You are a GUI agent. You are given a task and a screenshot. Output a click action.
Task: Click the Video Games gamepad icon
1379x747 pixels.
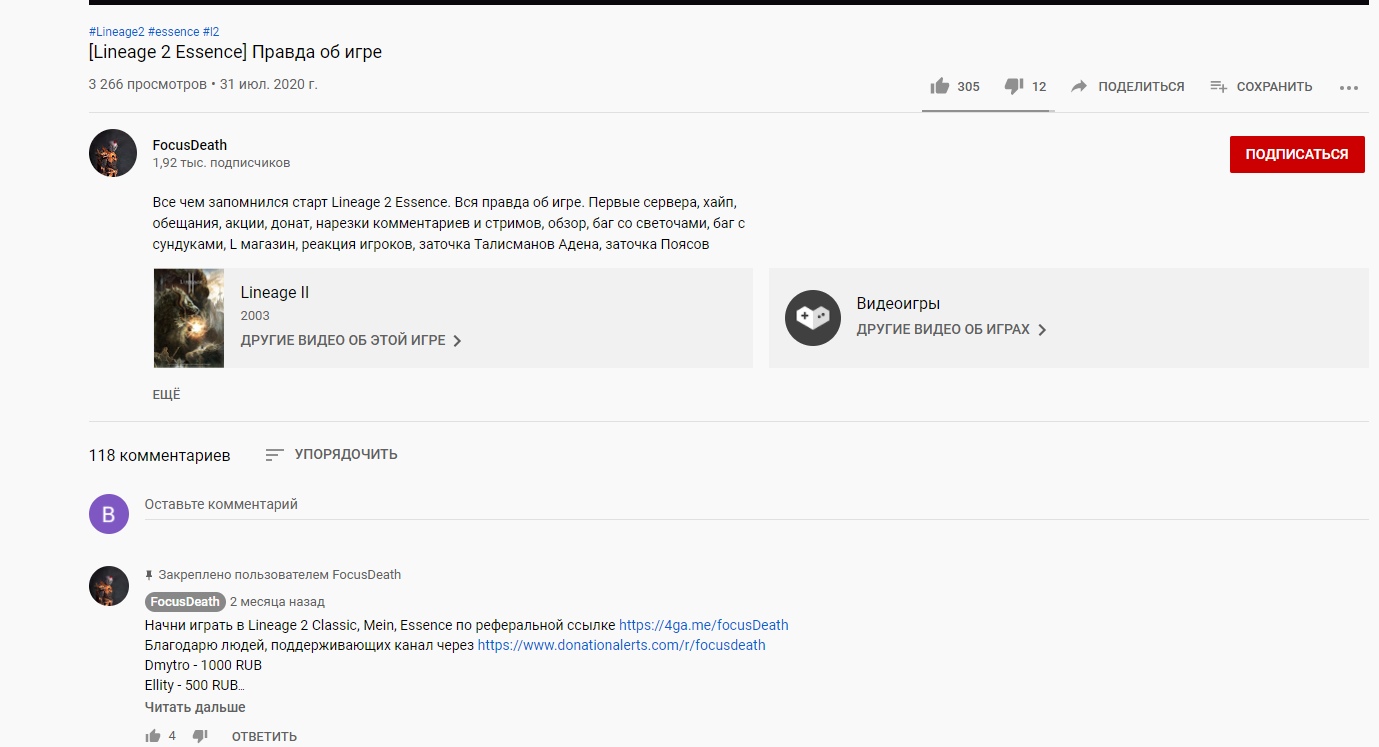(813, 318)
